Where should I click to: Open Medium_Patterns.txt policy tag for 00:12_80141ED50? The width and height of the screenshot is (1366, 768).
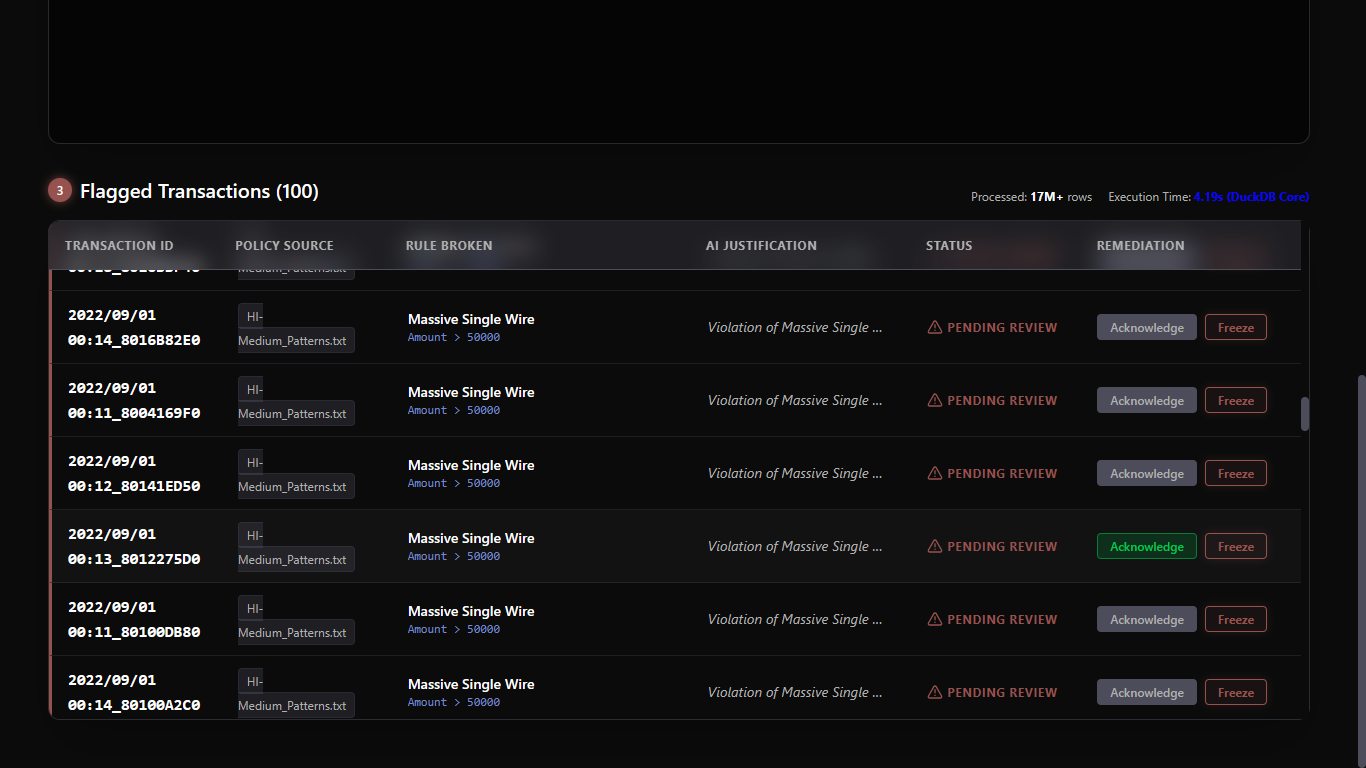click(x=296, y=486)
